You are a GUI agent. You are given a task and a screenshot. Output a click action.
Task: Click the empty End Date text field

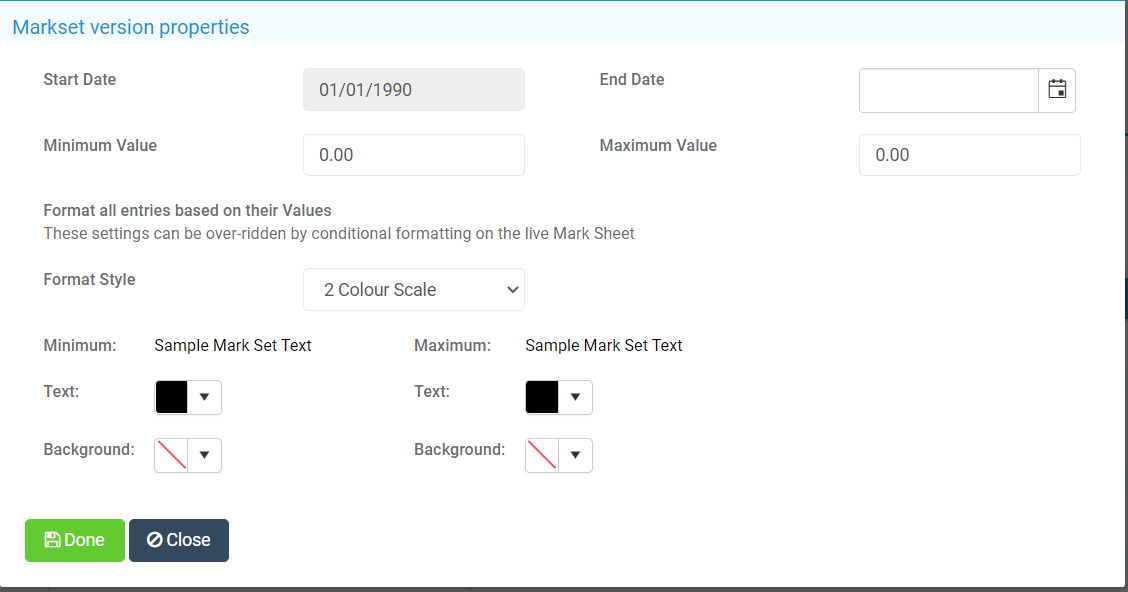948,89
